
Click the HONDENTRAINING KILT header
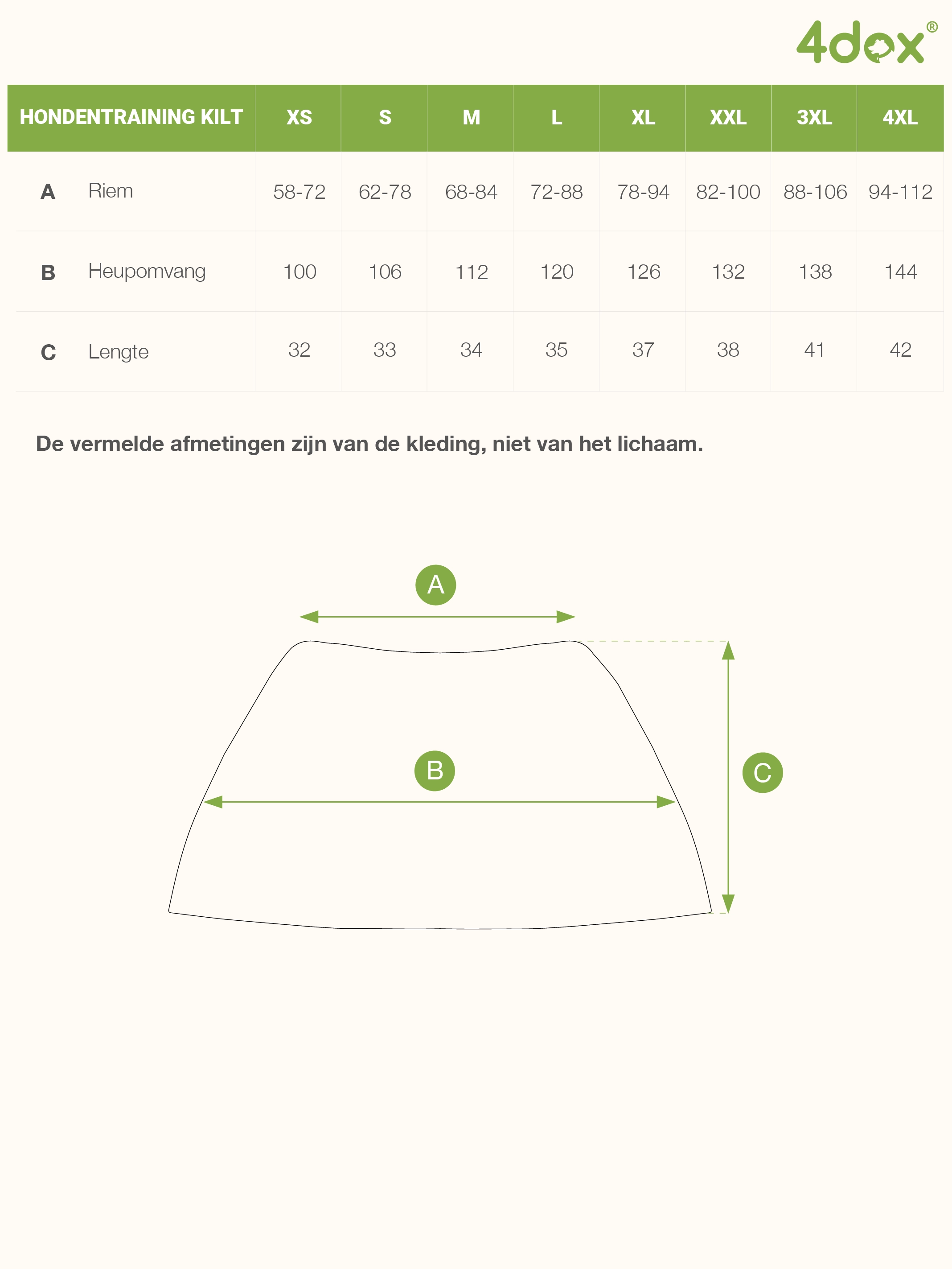coord(131,118)
